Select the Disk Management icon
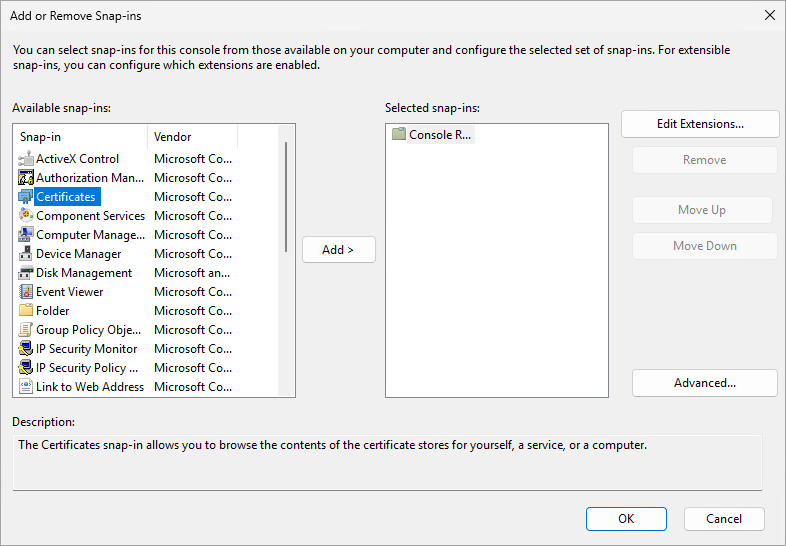The width and height of the screenshot is (786, 546). (27, 273)
